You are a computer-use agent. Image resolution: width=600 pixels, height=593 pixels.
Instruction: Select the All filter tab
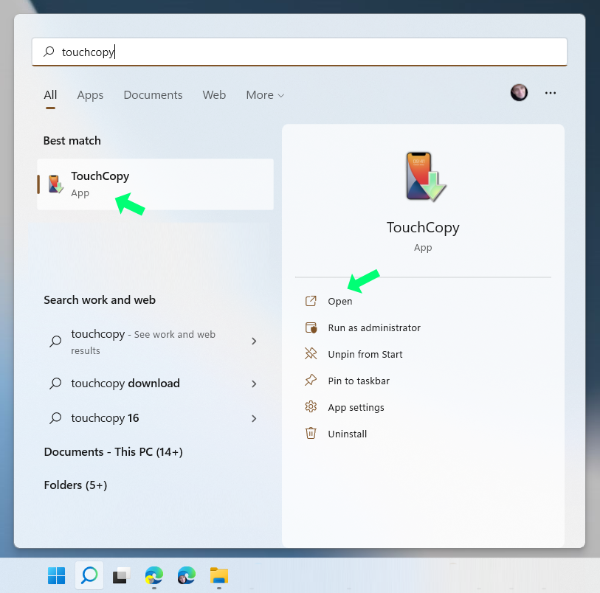(x=50, y=95)
